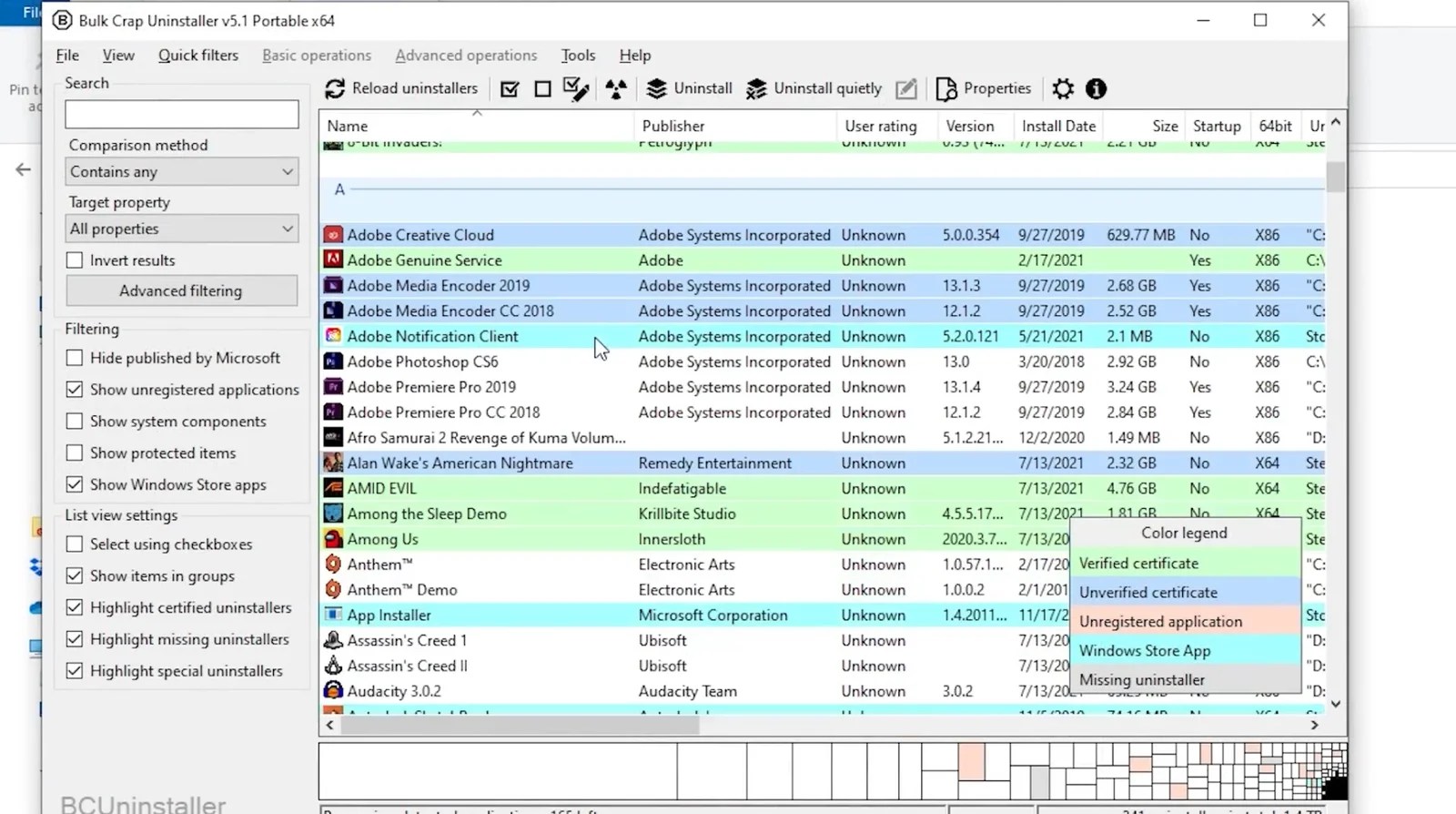Click the About information icon
Screen dimensions: 1456x814
point(1096,88)
